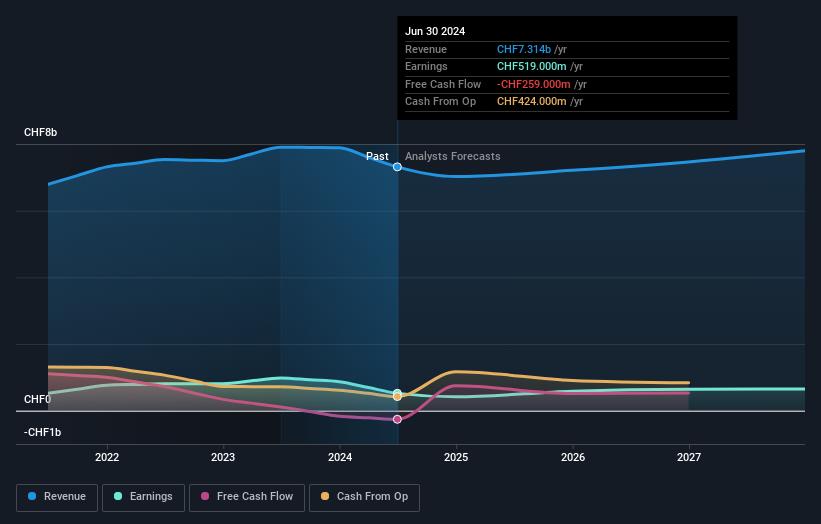This screenshot has height=524, width=821.
Task: Click the 2025 x-axis label
Action: pyautogui.click(x=456, y=458)
